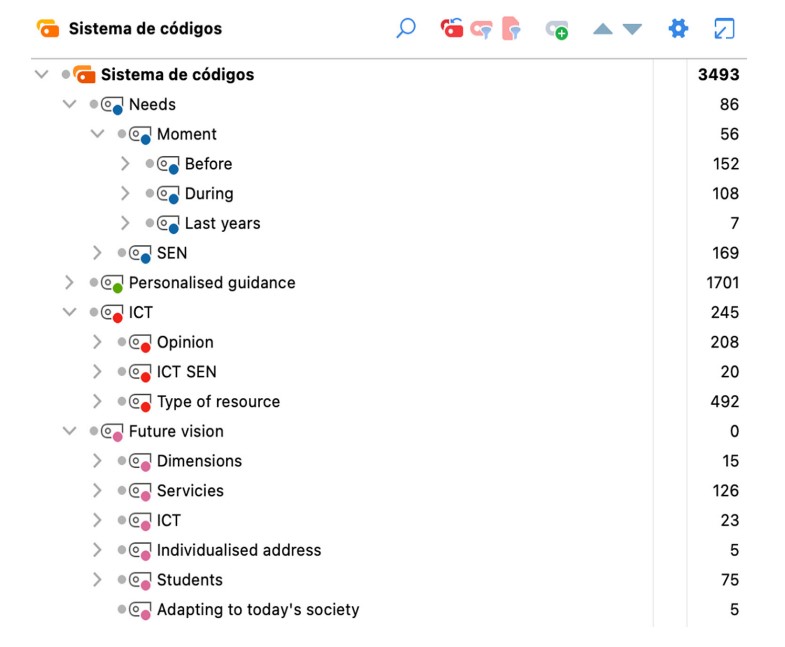Click the reset activations red code icon
Image resolution: width=785 pixels, height=647 pixels.
(452, 29)
